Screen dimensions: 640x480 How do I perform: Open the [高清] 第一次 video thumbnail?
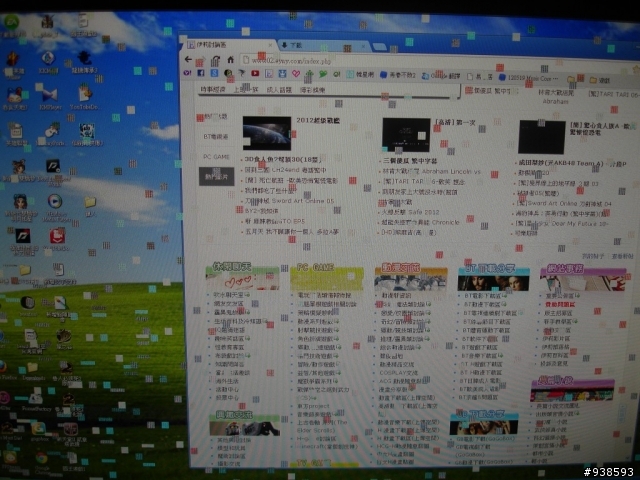click(406, 135)
